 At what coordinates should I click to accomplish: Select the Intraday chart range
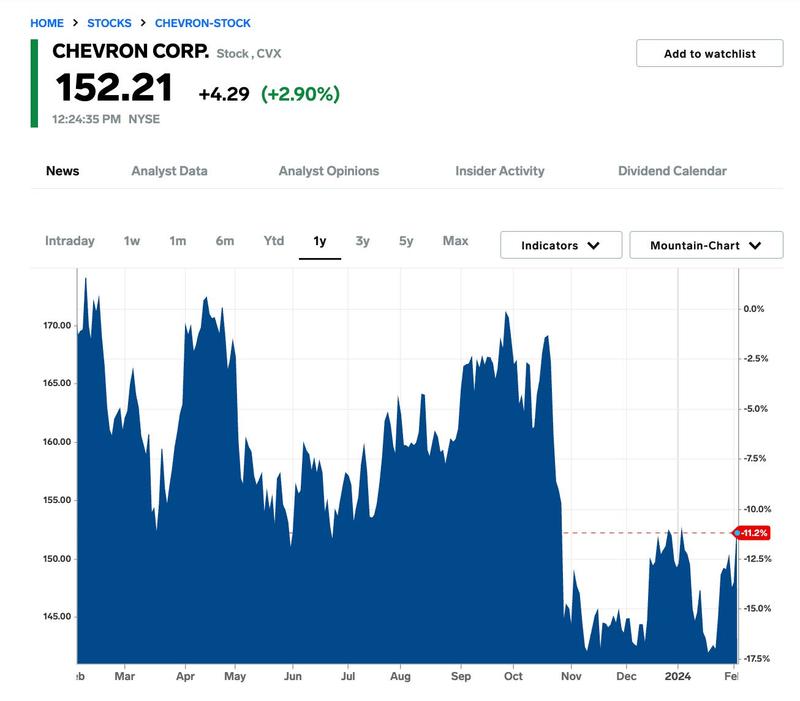(x=69, y=241)
